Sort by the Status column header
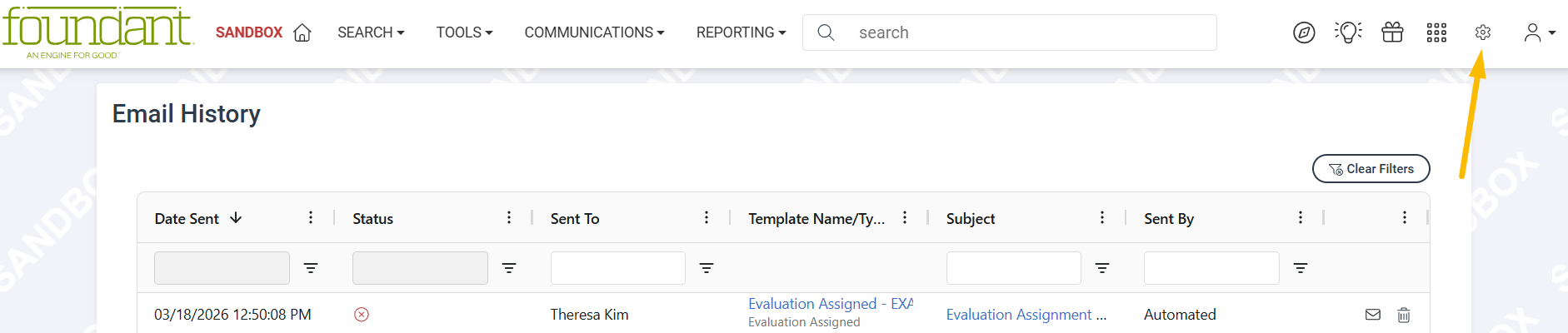The height and width of the screenshot is (333, 1568). [x=372, y=218]
